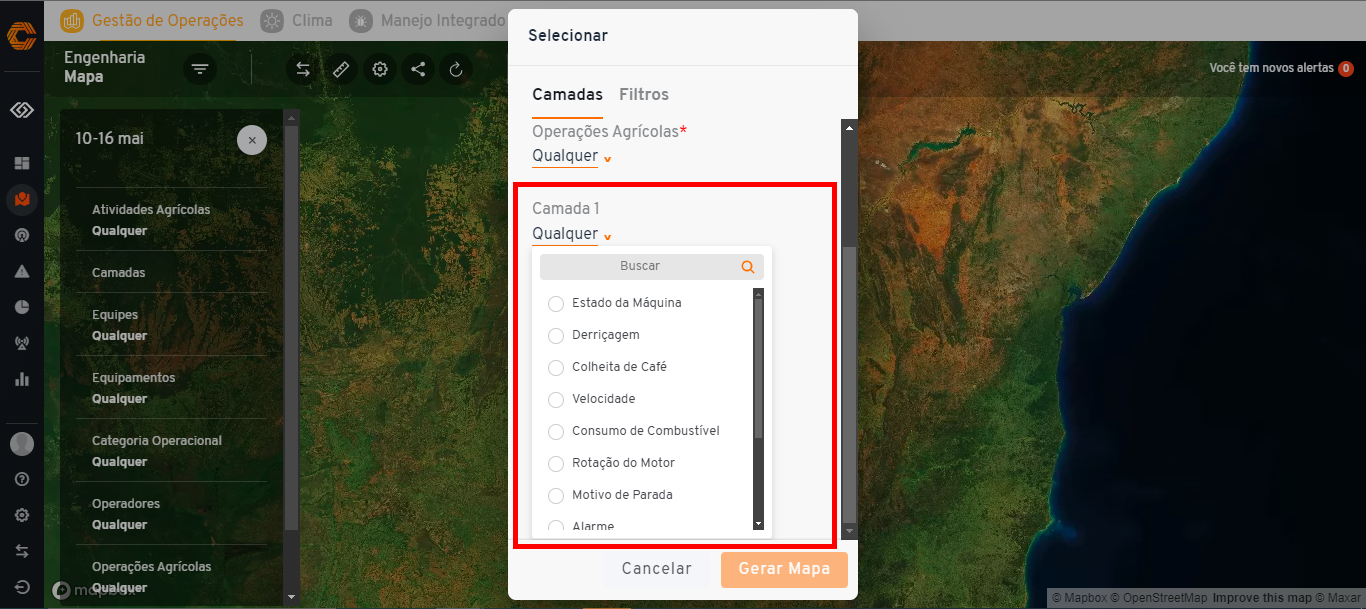Open settings gear in the left sidebar
Screen dimensions: 1366x609
point(22,515)
